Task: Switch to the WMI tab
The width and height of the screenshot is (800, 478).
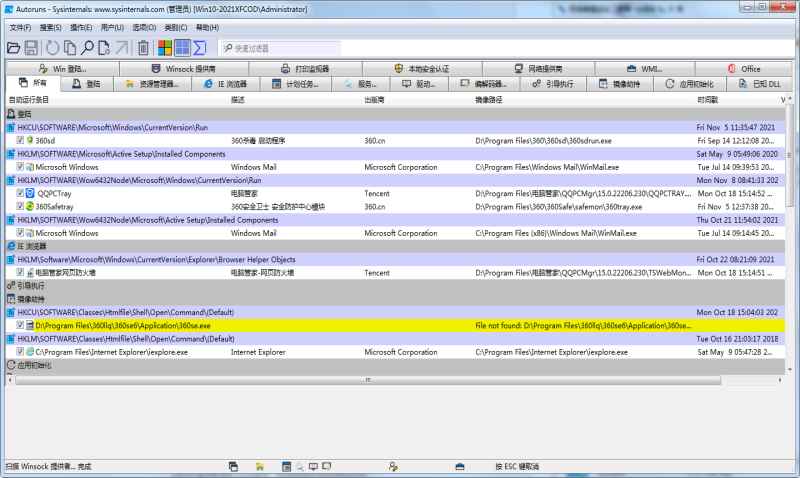Action: pyautogui.click(x=644, y=68)
